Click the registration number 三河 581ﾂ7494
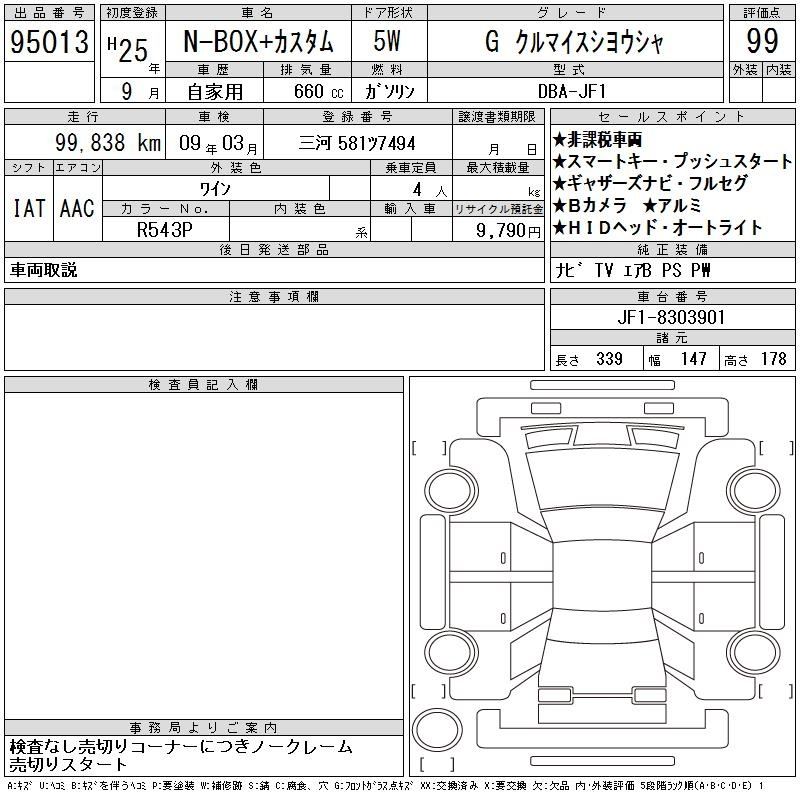 point(358,143)
